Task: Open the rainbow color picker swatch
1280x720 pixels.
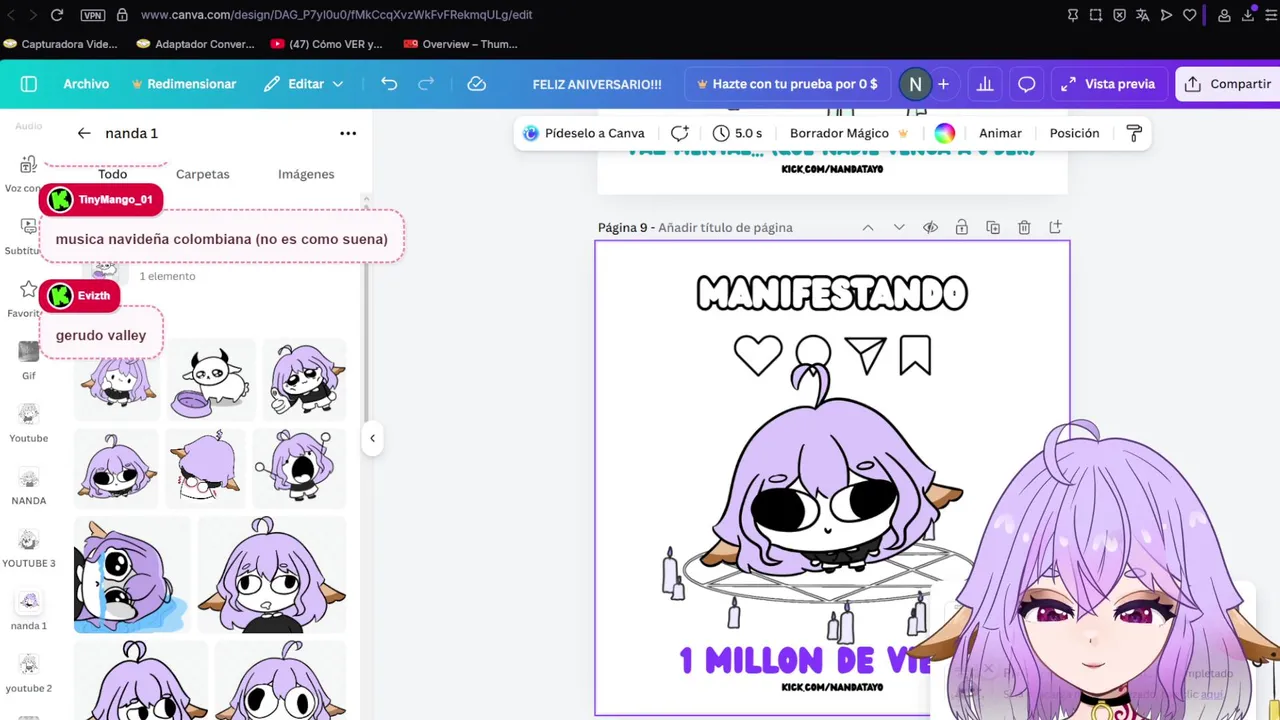Action: pos(945,133)
